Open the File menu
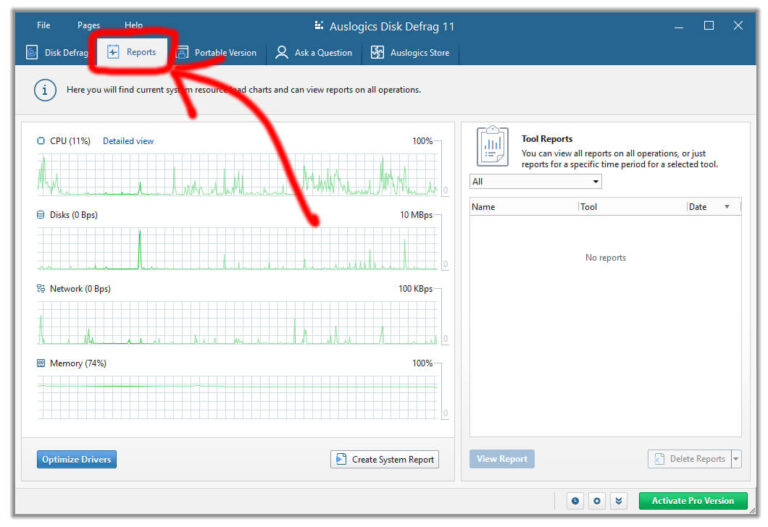The height and width of the screenshot is (527, 768). 44,25
